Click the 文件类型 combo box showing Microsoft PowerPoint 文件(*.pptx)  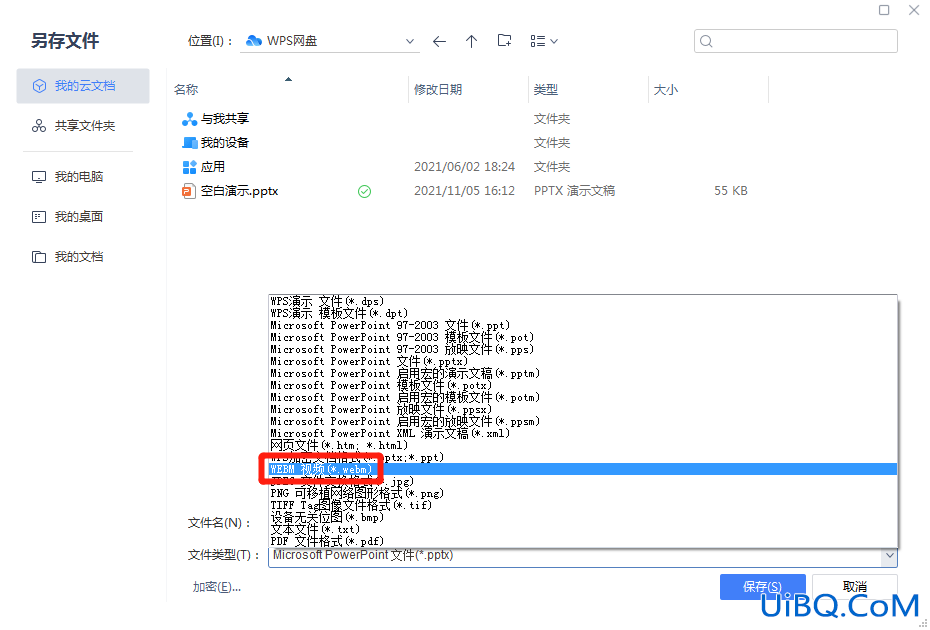point(582,556)
